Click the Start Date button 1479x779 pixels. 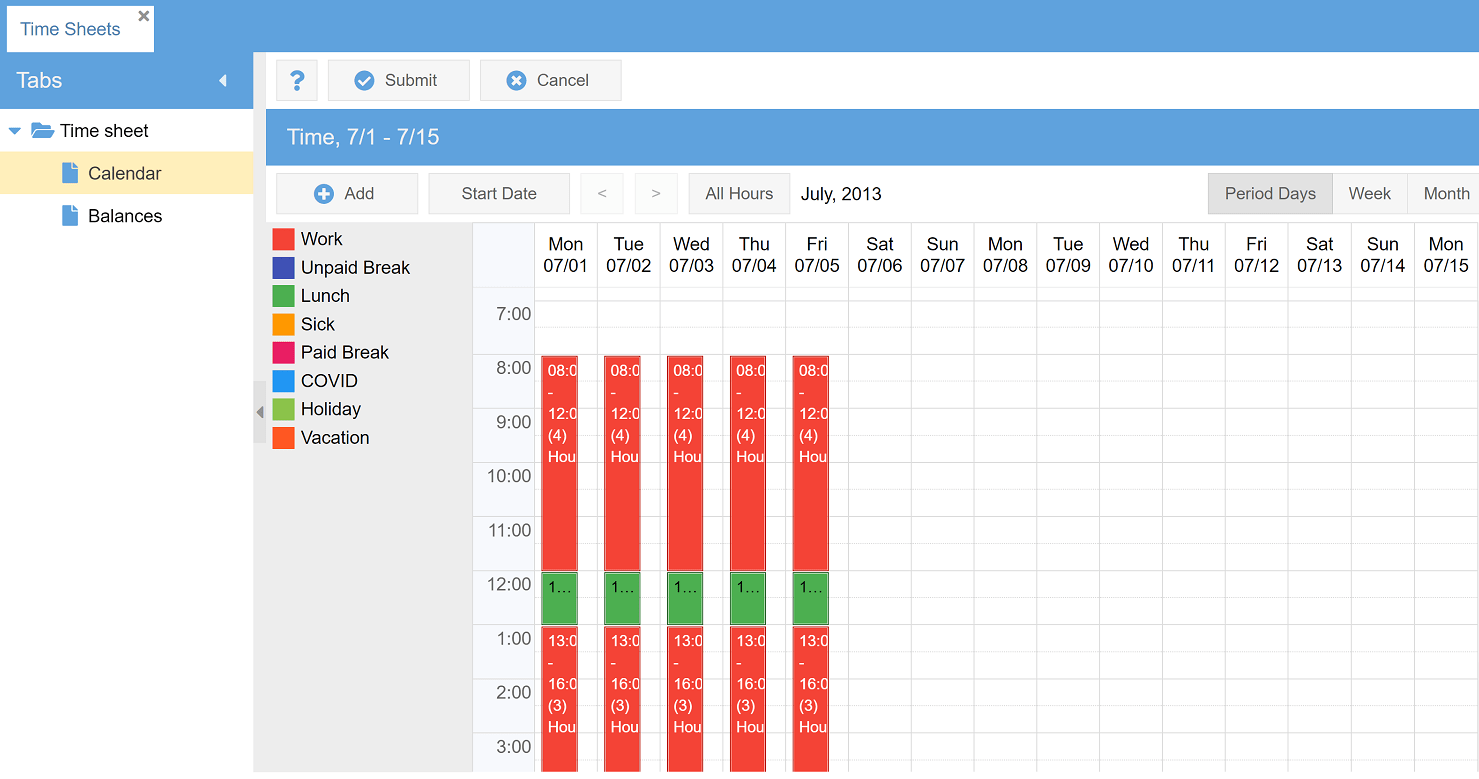499,193
